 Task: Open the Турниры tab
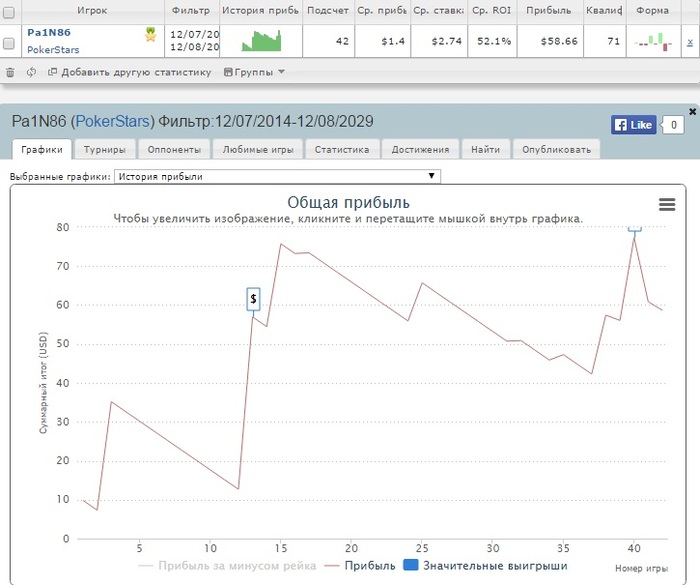point(104,150)
